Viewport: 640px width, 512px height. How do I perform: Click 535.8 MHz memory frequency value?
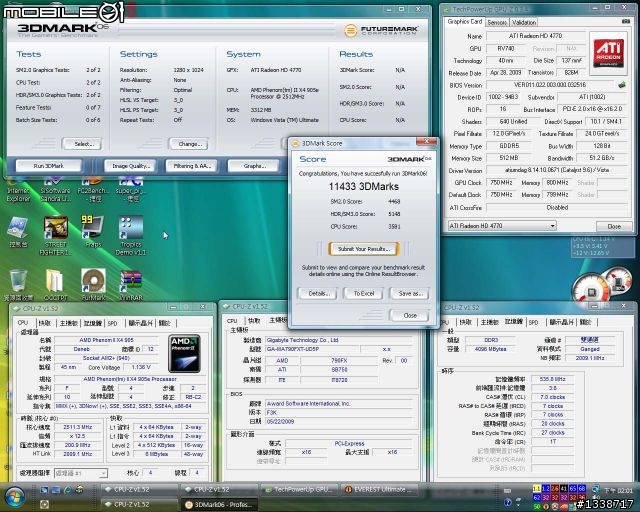(x=552, y=379)
